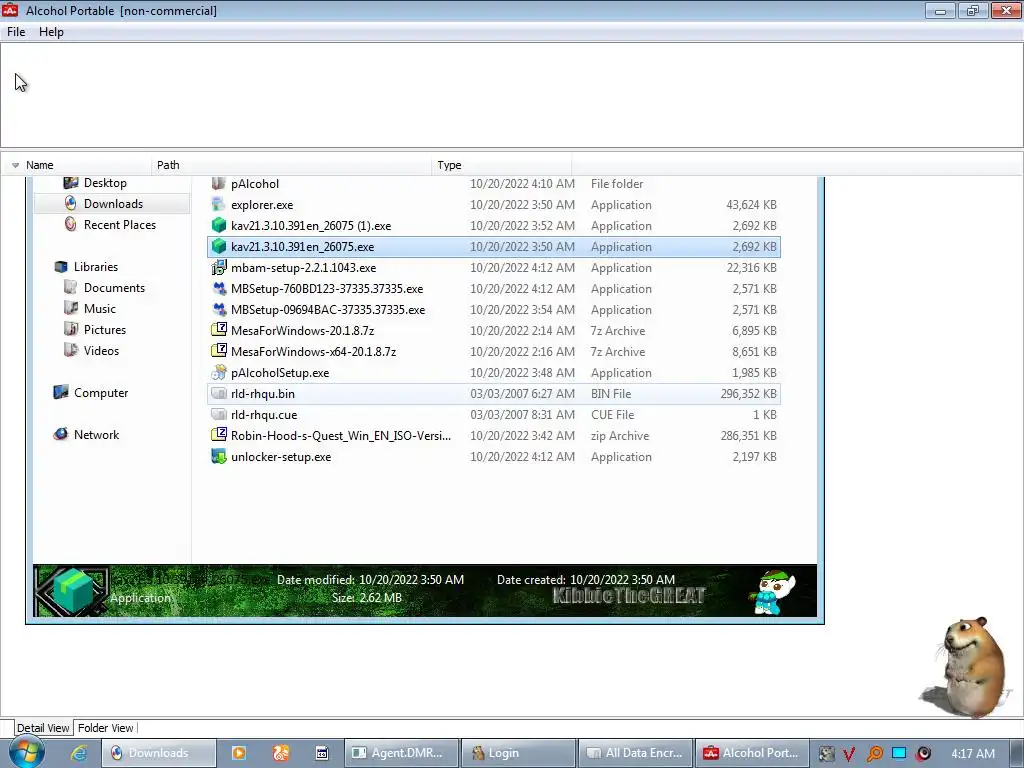1024x768 pixels.
Task: Click the explorer.exe file icon
Action: pos(219,204)
